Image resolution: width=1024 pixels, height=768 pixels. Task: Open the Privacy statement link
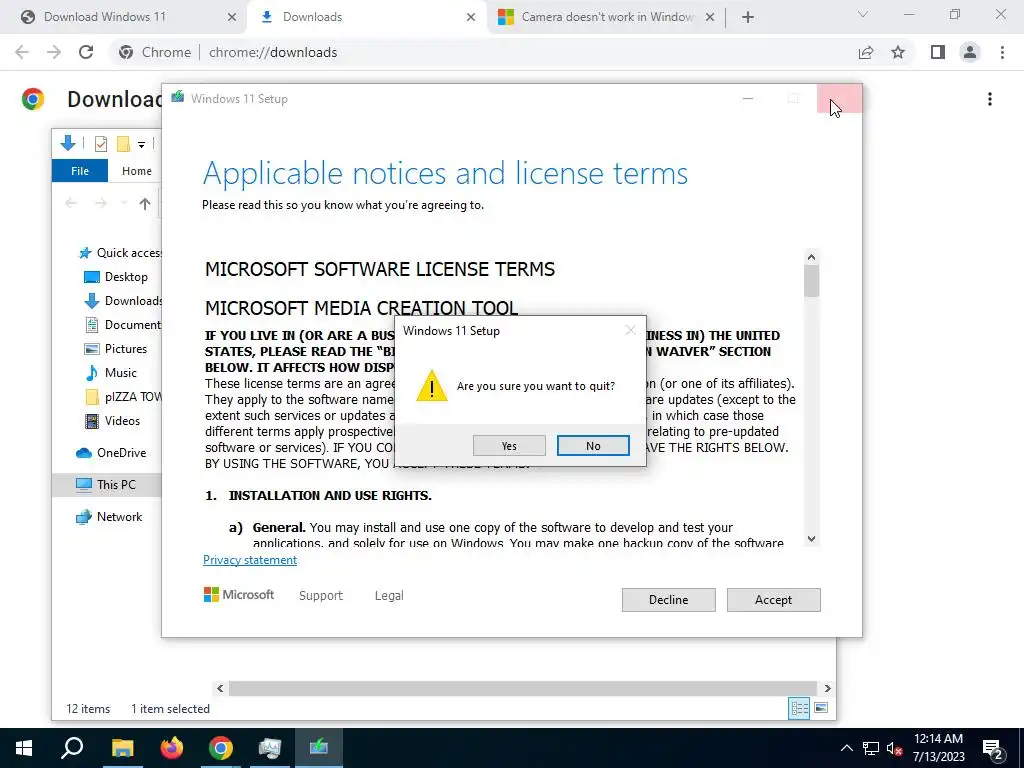[x=249, y=560]
